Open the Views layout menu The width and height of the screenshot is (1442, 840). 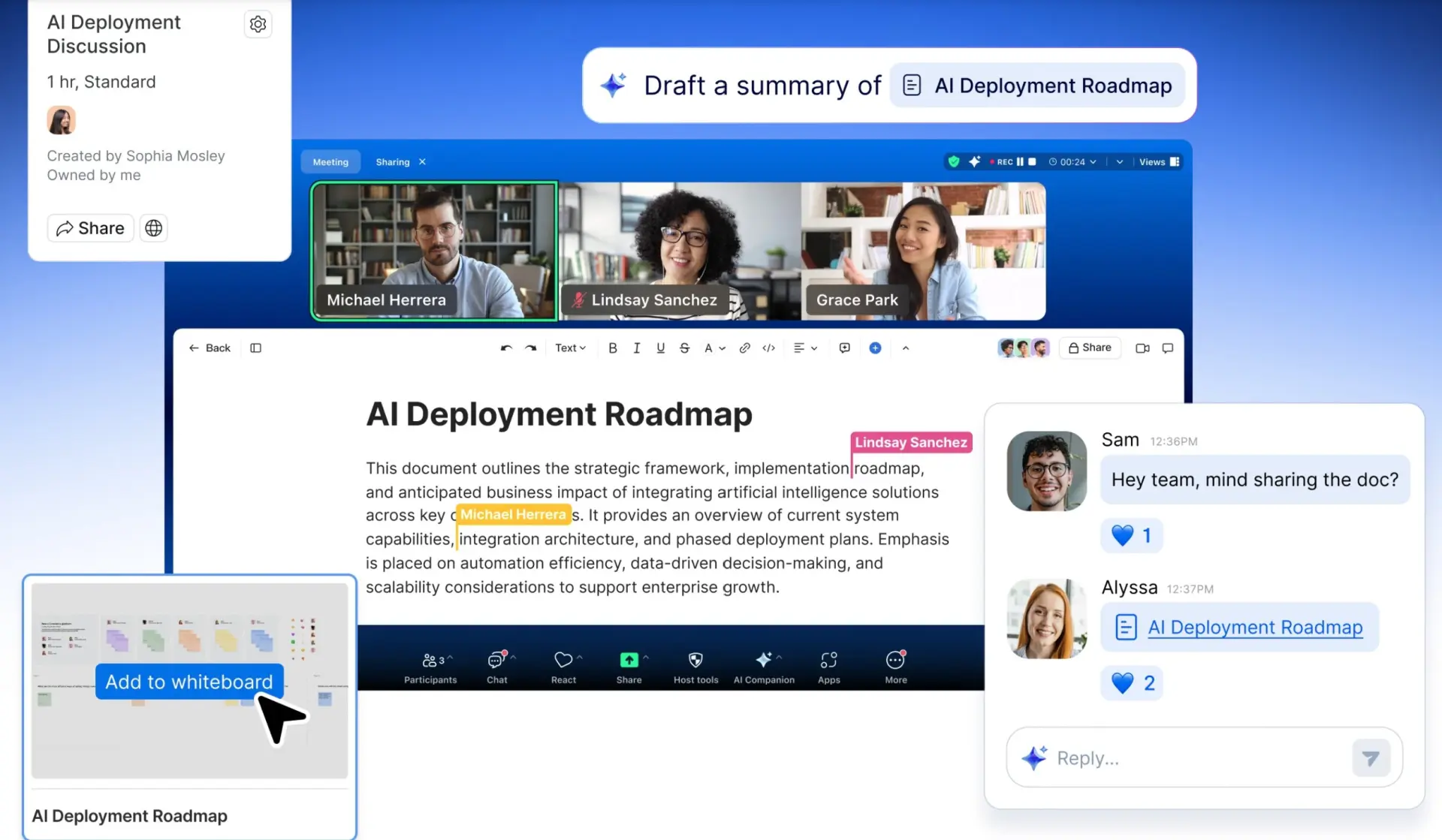[1159, 161]
